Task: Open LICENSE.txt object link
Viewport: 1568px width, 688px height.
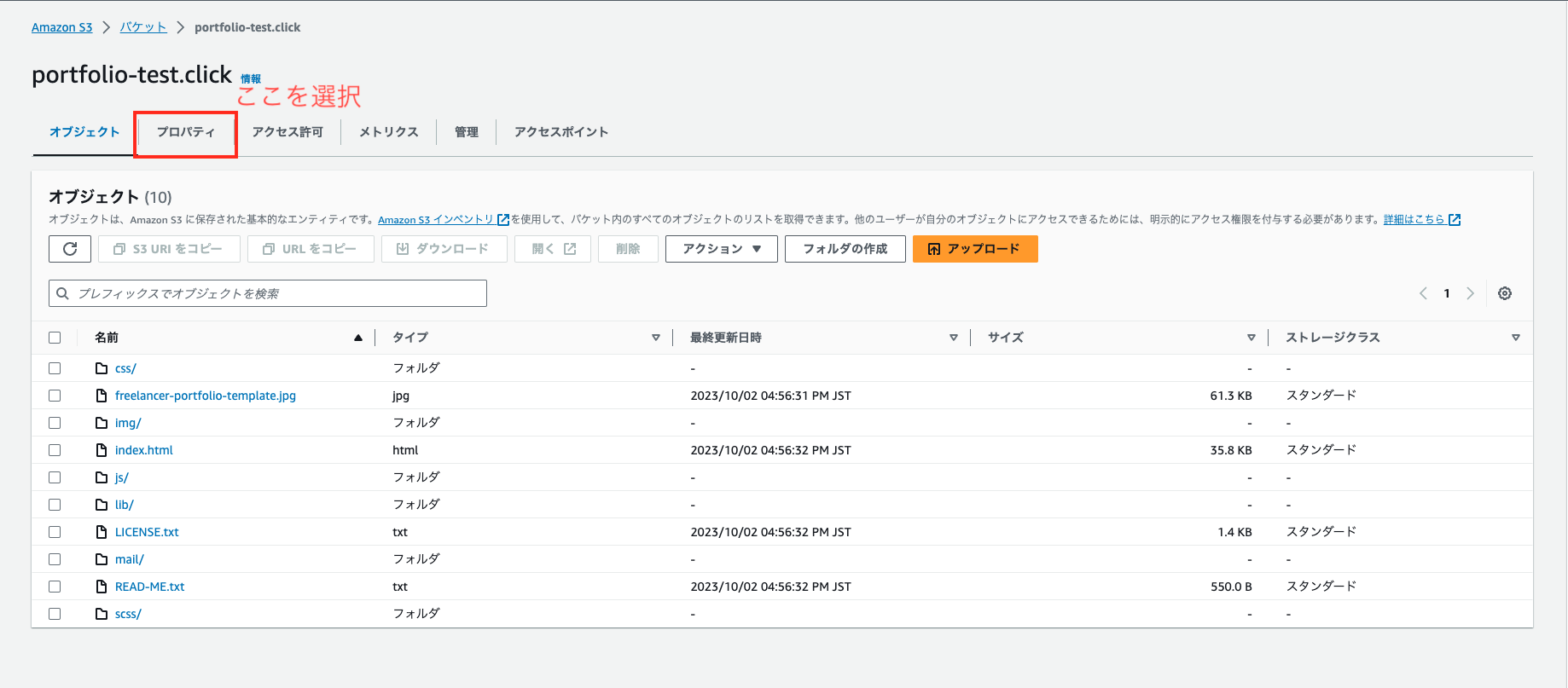Action: click(x=147, y=532)
